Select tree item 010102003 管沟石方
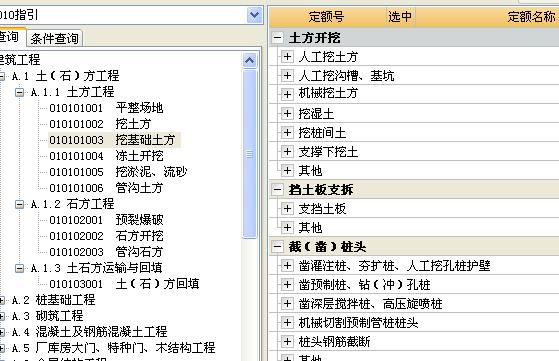The image size is (559, 361). (106, 252)
